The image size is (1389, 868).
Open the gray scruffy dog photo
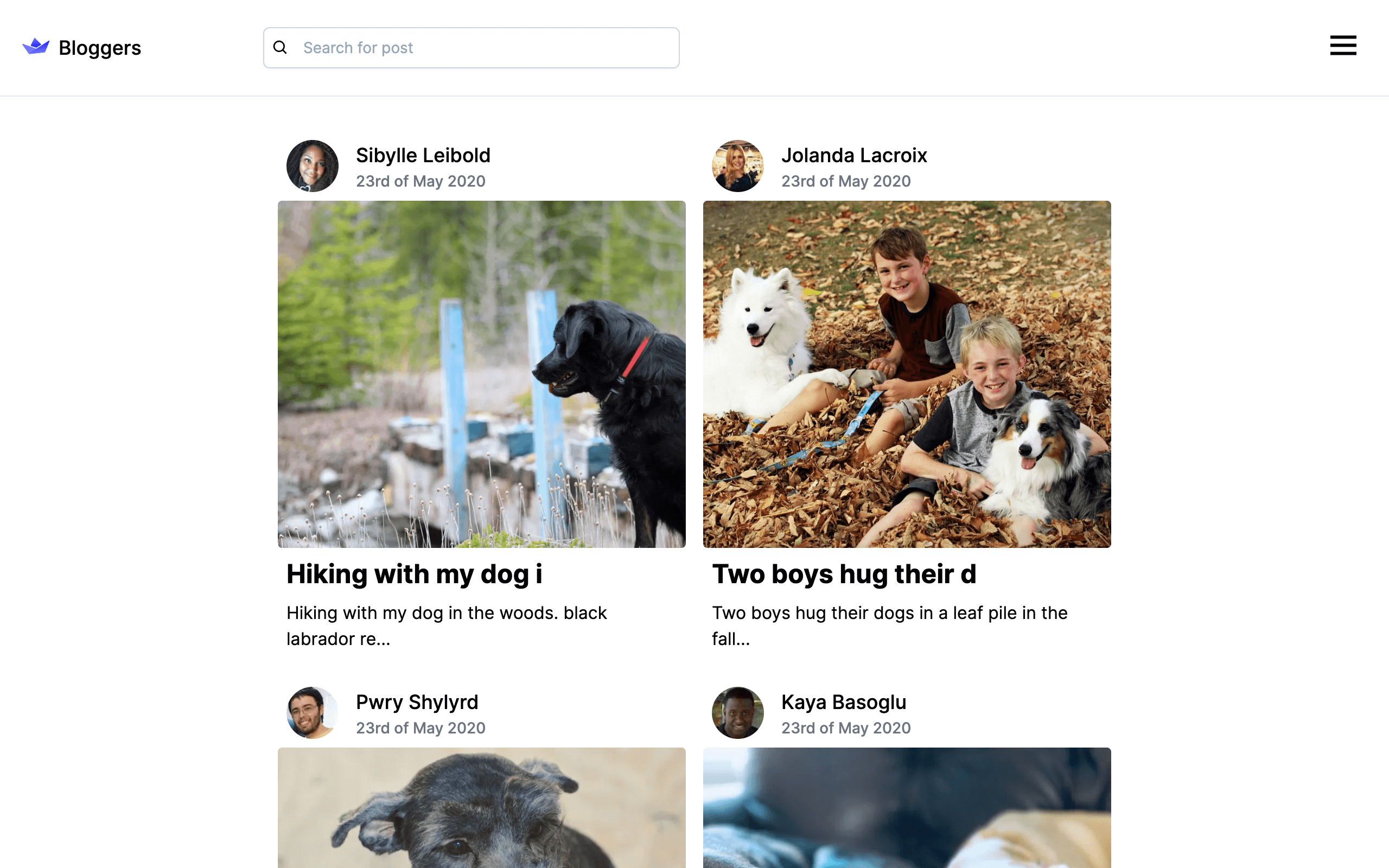(482, 807)
